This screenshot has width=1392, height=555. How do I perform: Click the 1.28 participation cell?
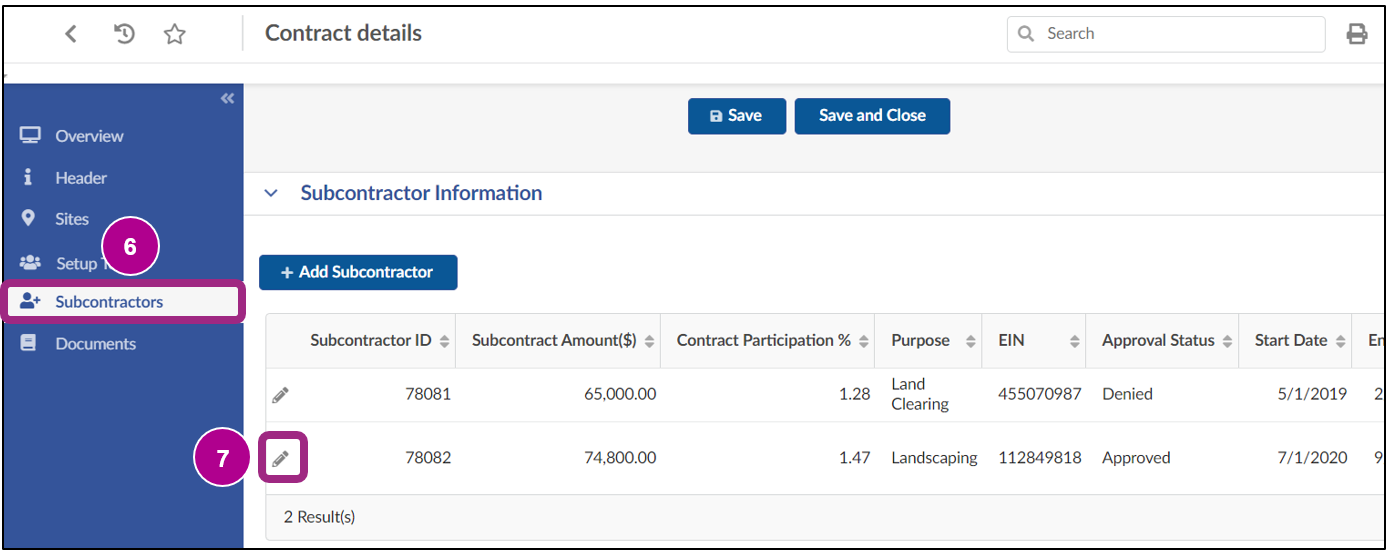pyautogui.click(x=856, y=394)
